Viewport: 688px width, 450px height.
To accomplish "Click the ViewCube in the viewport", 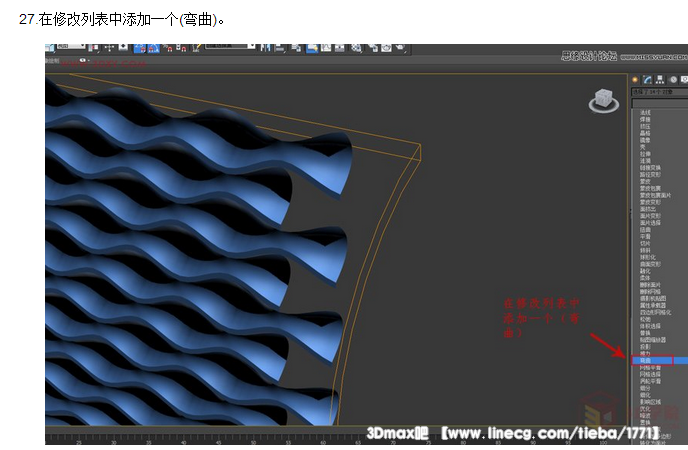I will [604, 100].
